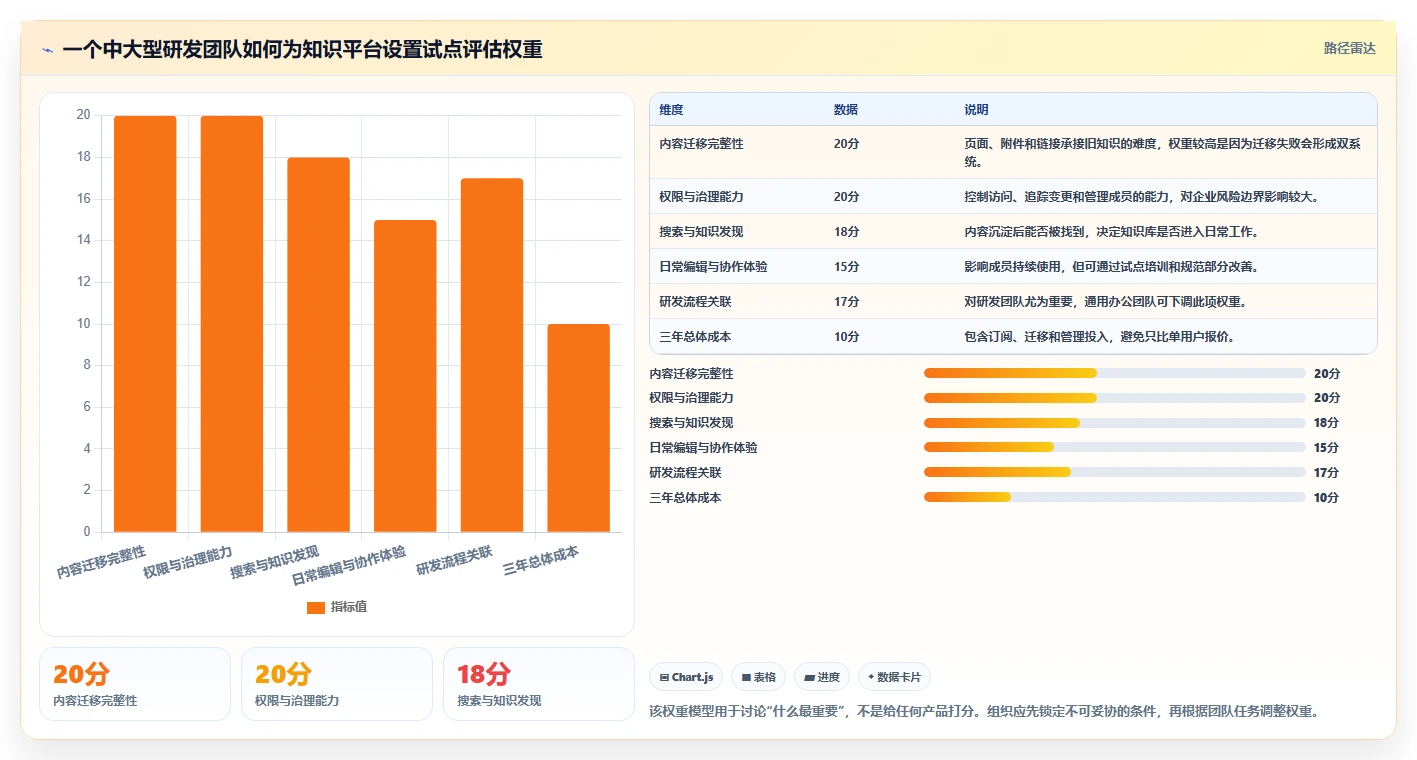Select the Chart.js tag chip

coord(686,677)
